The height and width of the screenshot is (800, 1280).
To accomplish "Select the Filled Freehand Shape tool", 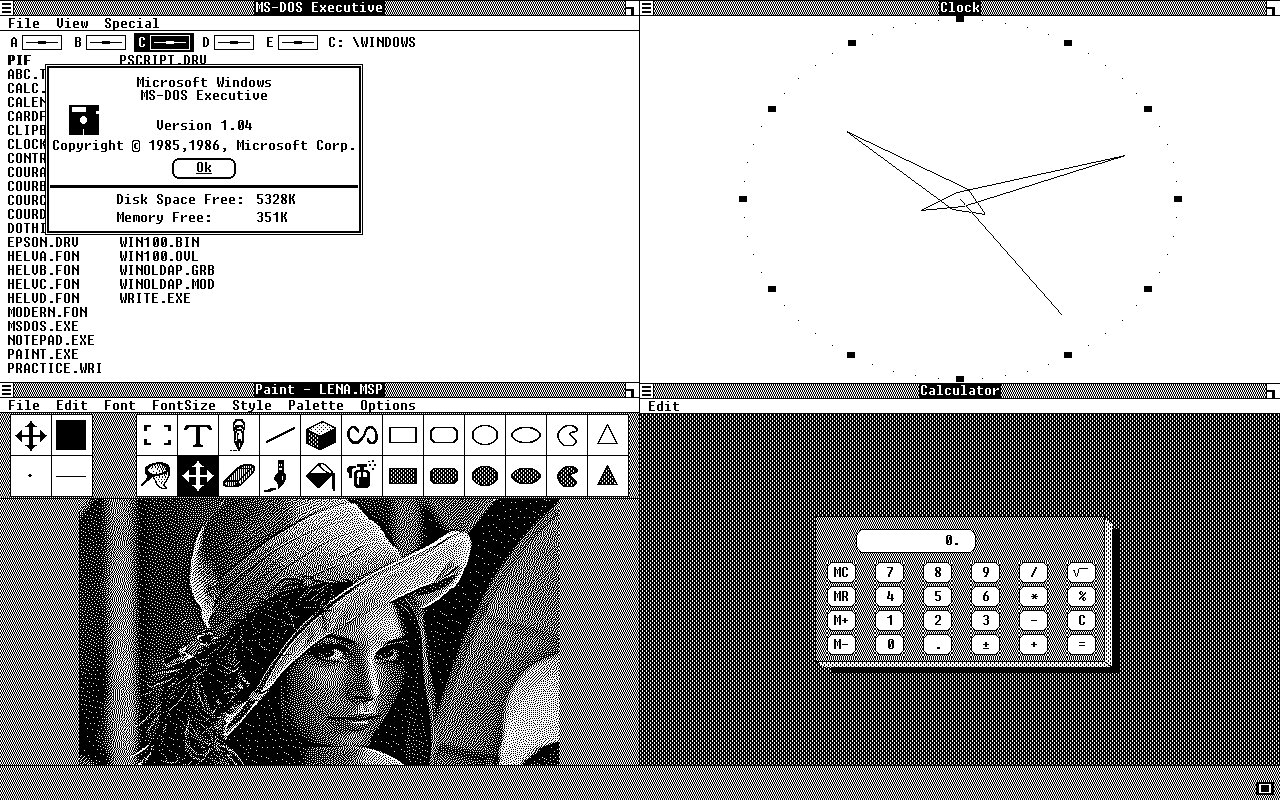I will point(567,476).
